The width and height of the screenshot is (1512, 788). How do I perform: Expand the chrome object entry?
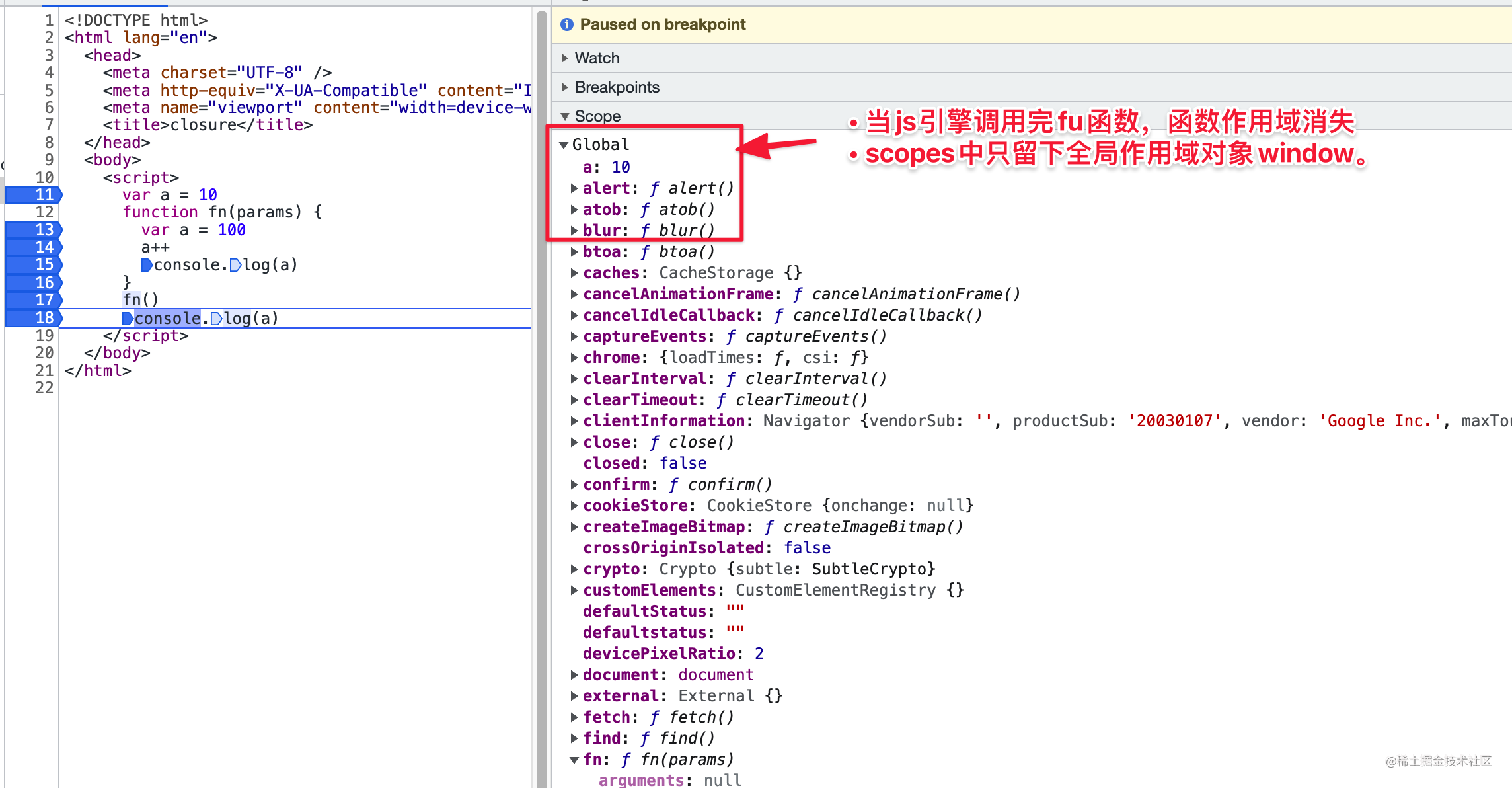pyautogui.click(x=574, y=358)
